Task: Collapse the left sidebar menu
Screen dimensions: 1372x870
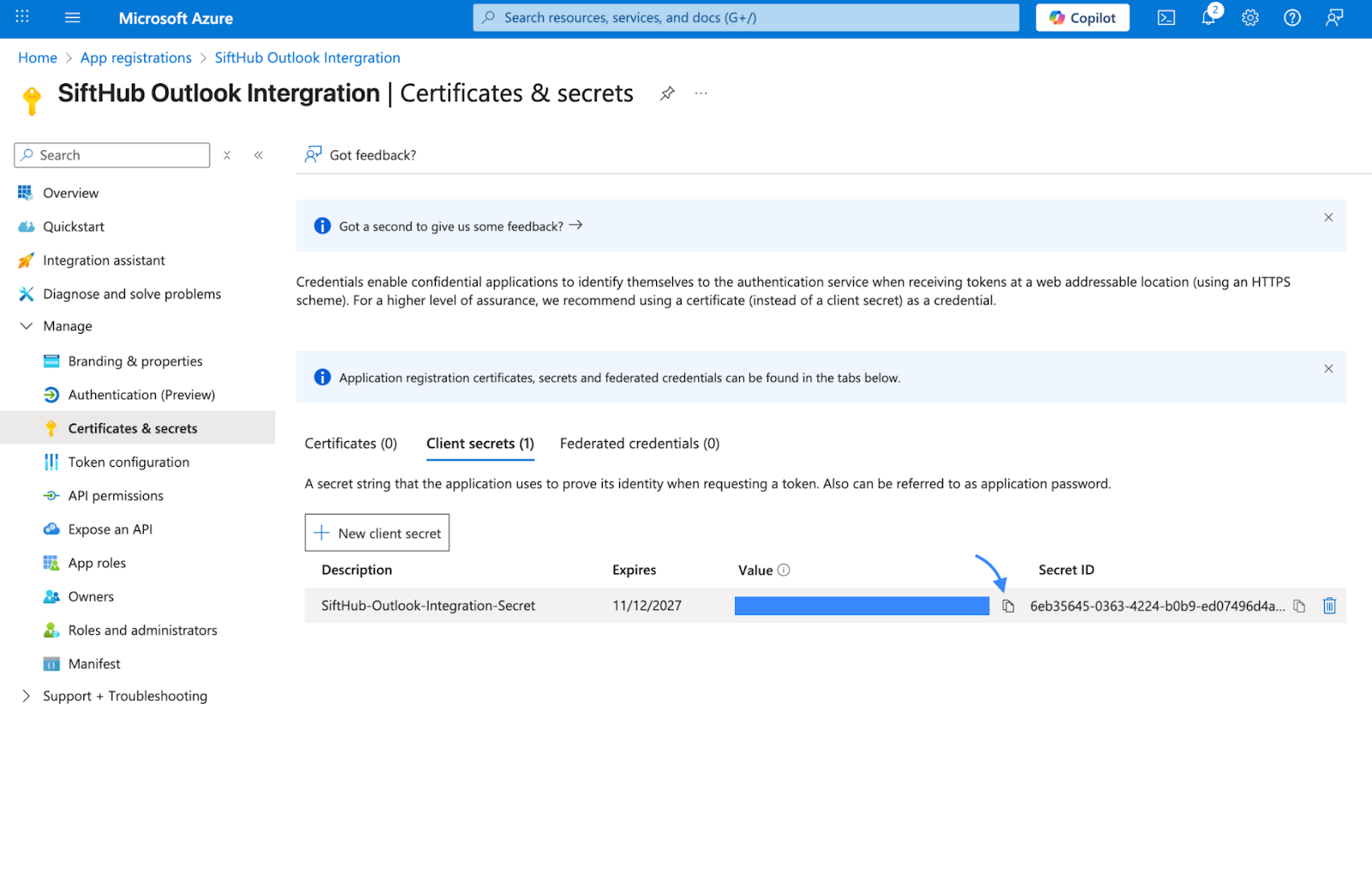Action: [x=258, y=155]
